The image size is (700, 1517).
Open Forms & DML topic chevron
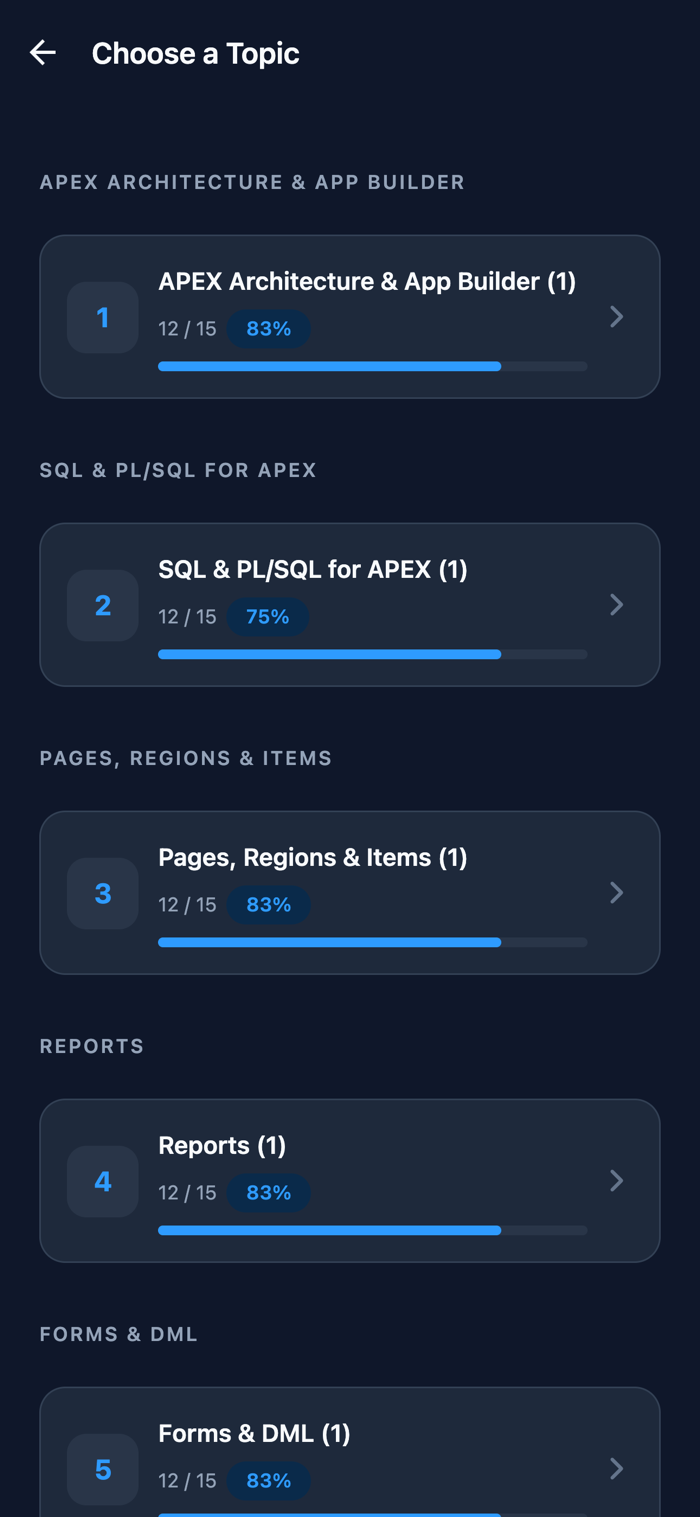pyautogui.click(x=617, y=1469)
